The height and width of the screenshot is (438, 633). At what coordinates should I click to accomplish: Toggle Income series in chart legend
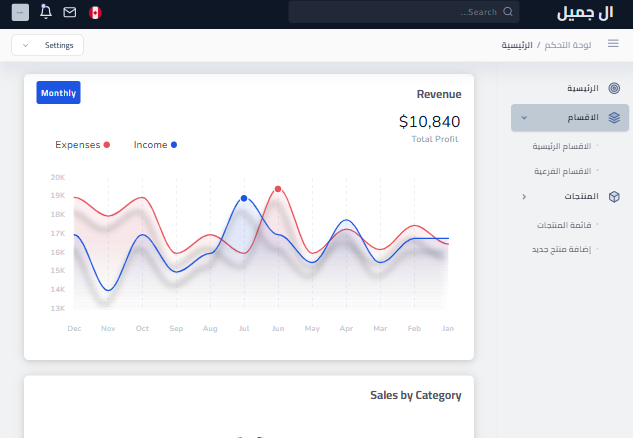click(x=155, y=145)
